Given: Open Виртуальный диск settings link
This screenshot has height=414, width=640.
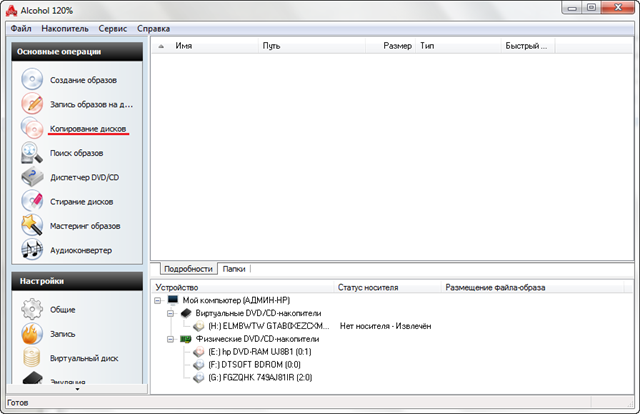Looking at the screenshot, I should click(x=84, y=358).
